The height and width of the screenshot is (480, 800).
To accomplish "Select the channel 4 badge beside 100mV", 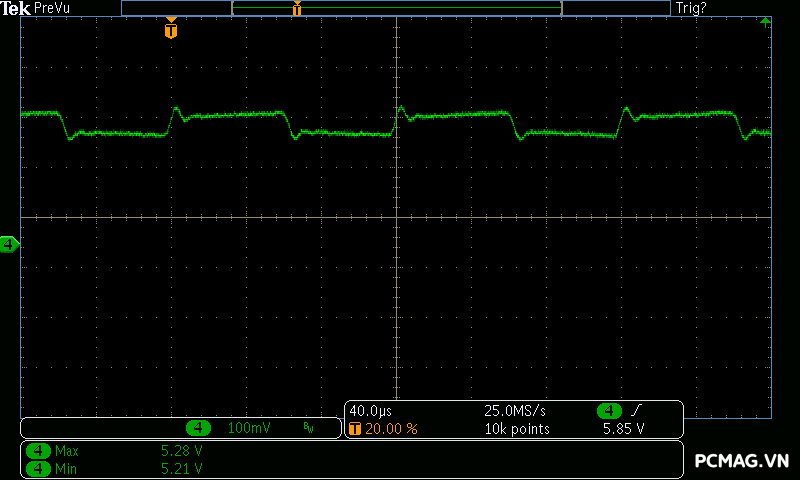I will 199,428.
